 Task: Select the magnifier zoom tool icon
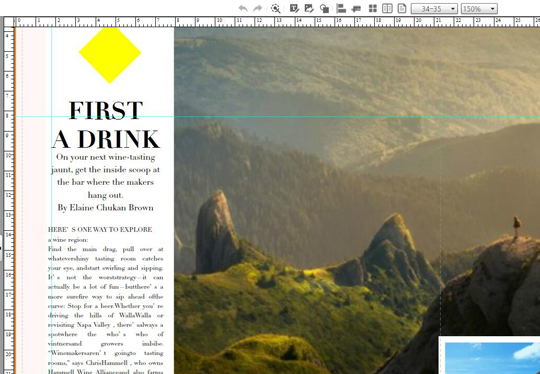(276, 8)
